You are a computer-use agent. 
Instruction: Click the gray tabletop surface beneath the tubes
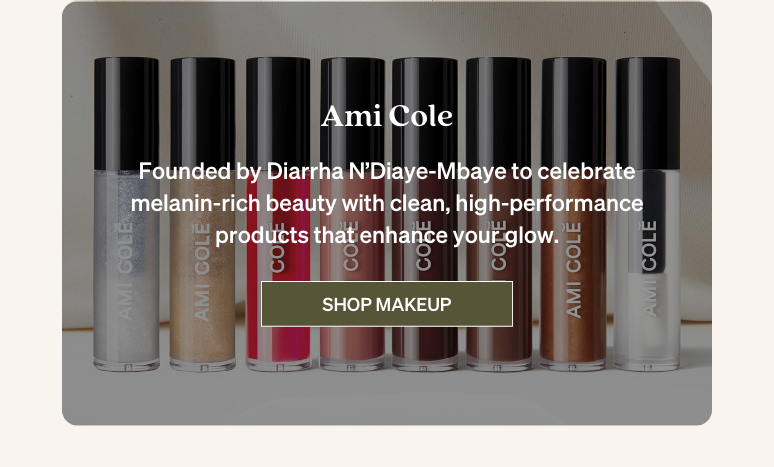coord(387,400)
